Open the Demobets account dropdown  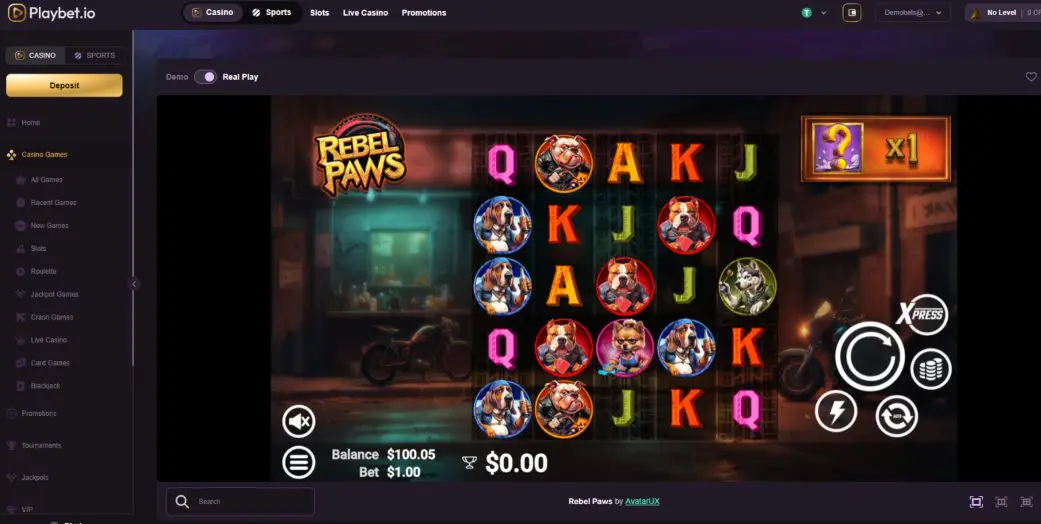913,13
